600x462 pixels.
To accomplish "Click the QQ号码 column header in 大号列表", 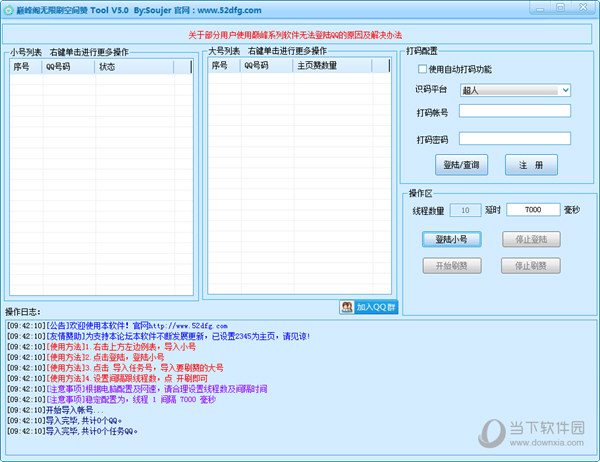I will coord(266,65).
